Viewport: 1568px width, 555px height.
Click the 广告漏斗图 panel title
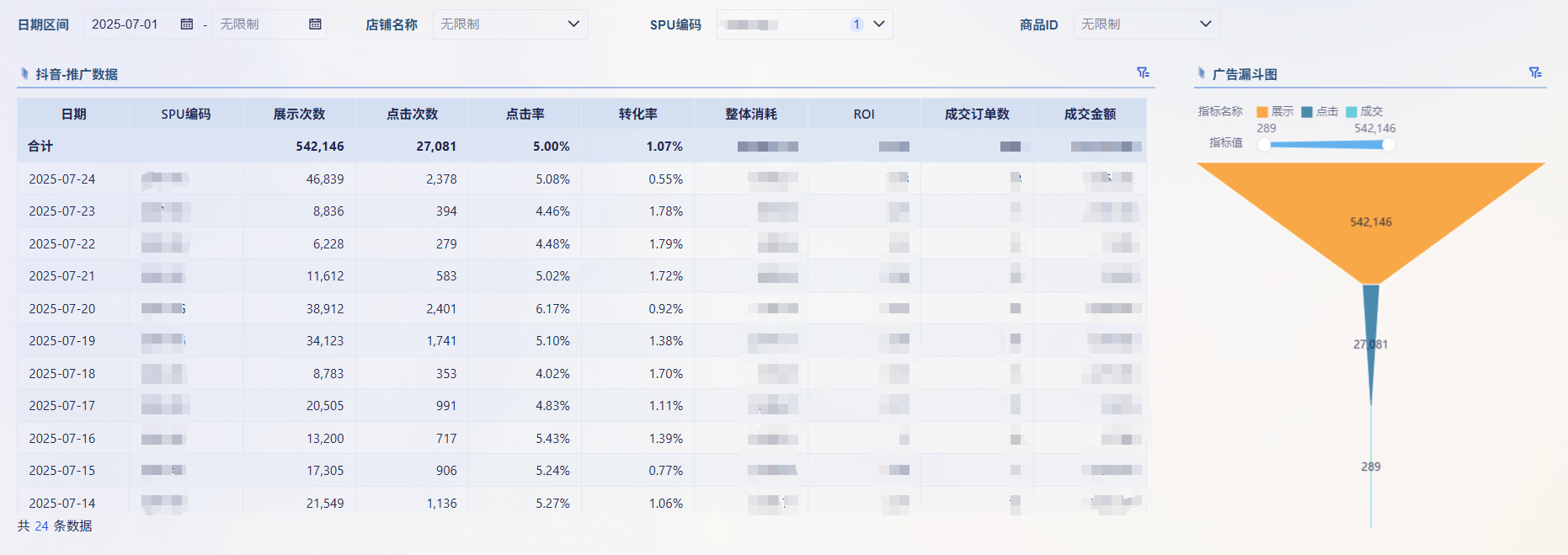coord(1245,74)
